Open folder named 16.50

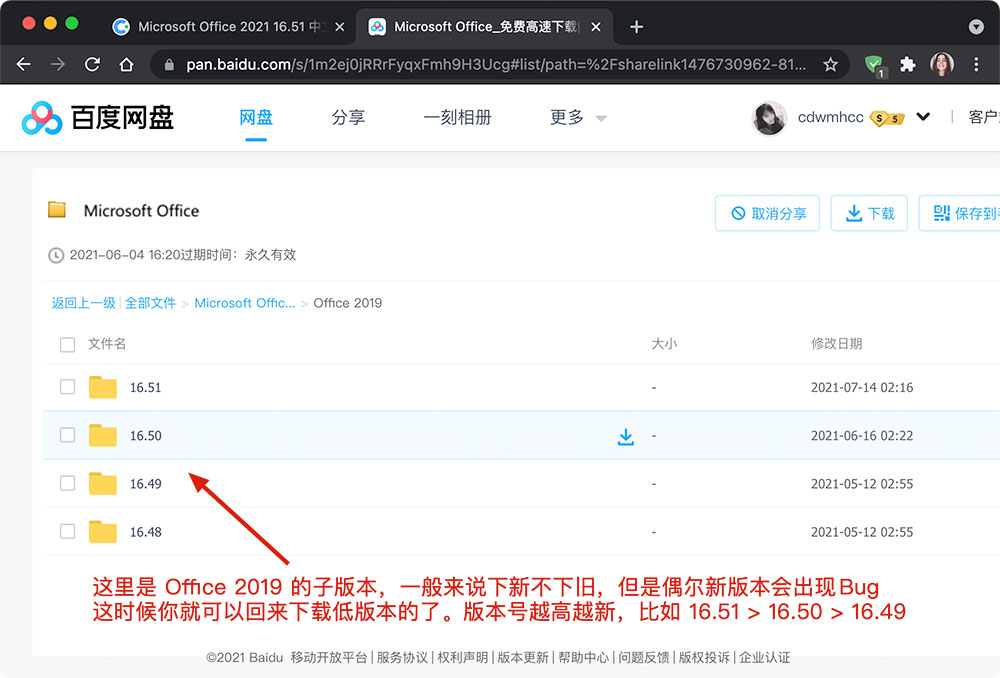coord(145,436)
